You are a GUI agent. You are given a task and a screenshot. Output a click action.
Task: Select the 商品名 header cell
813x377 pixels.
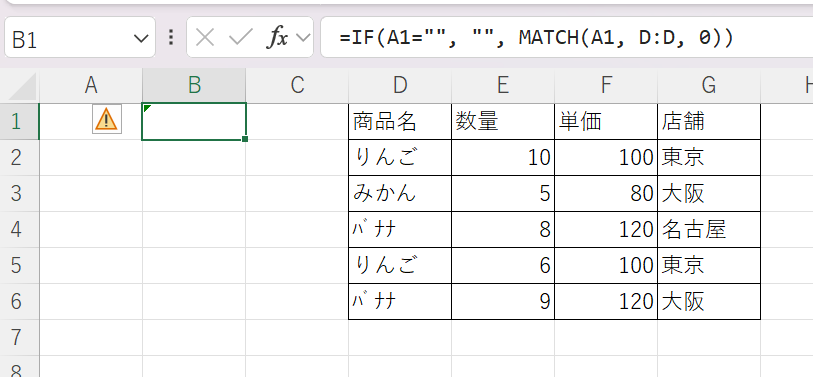tap(400, 121)
